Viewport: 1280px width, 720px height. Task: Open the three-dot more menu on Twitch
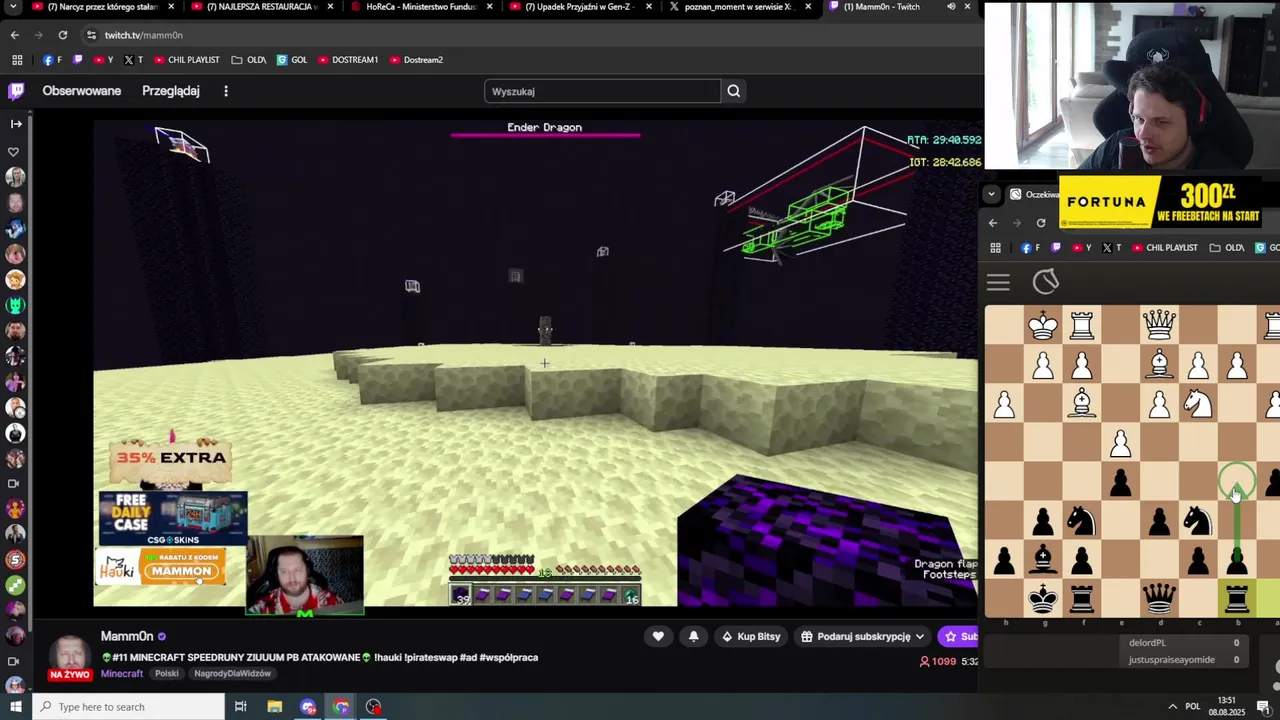pyautogui.click(x=226, y=91)
